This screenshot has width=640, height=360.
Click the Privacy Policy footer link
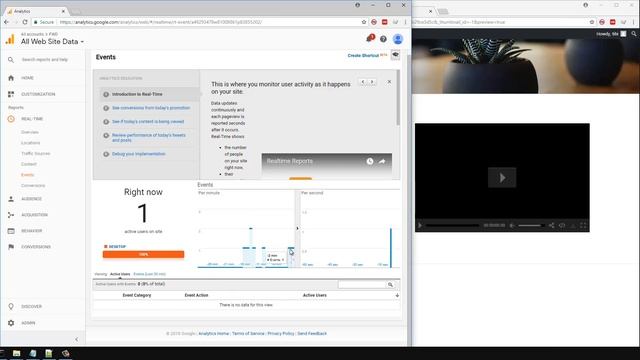[x=281, y=333]
